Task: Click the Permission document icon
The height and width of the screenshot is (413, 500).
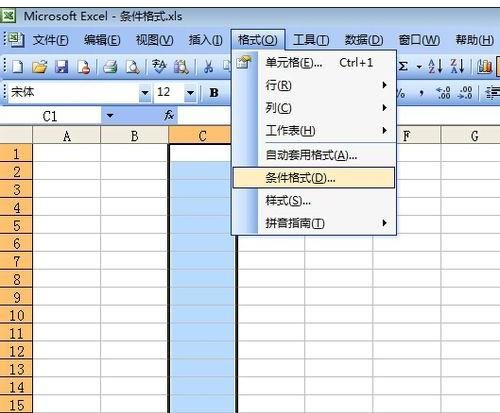Action: [84, 66]
